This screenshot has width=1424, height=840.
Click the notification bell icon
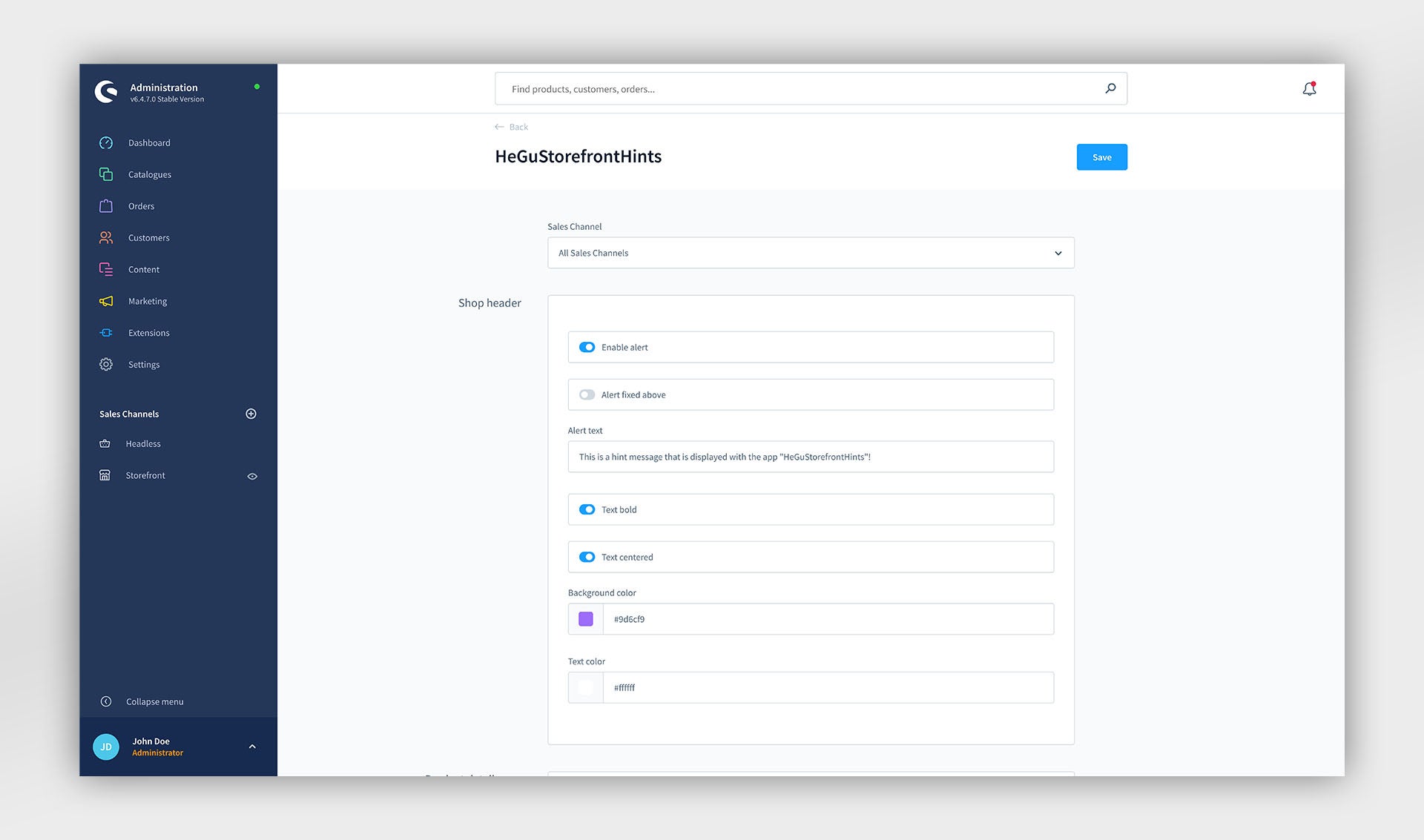(x=1309, y=89)
